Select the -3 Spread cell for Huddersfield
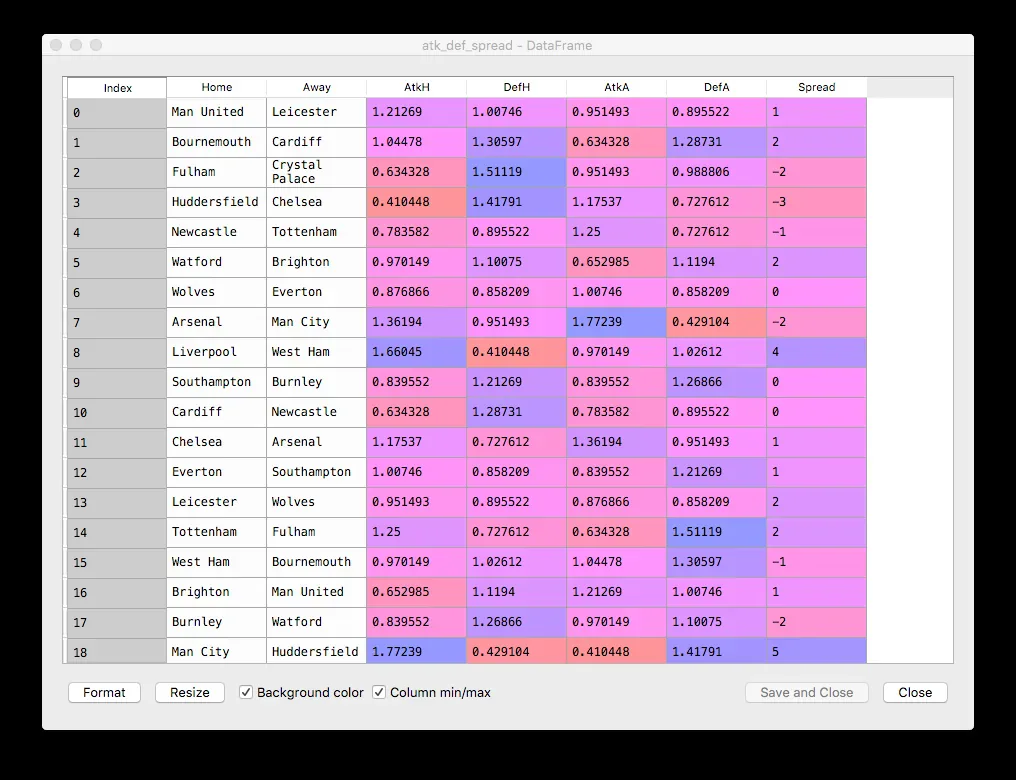Image resolution: width=1016 pixels, height=780 pixels. click(816, 202)
